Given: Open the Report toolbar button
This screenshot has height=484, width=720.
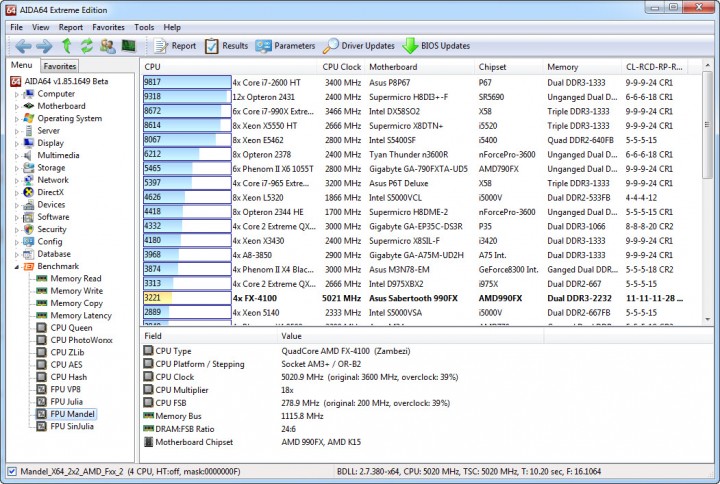Looking at the screenshot, I should (175, 46).
